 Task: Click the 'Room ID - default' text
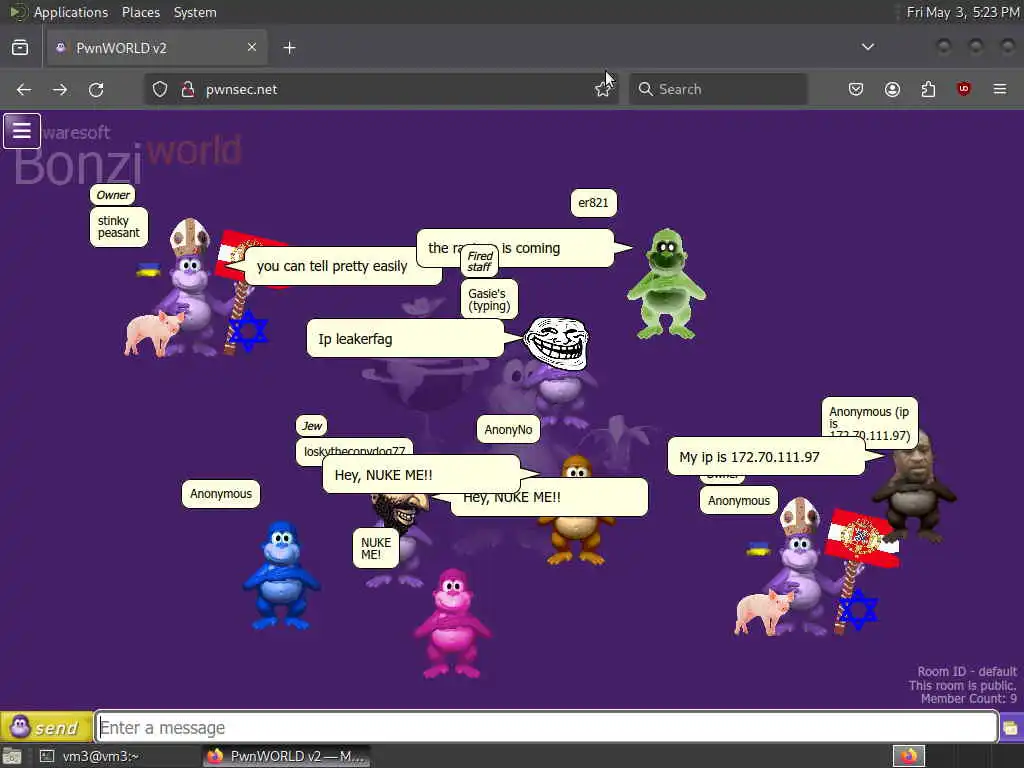click(967, 671)
